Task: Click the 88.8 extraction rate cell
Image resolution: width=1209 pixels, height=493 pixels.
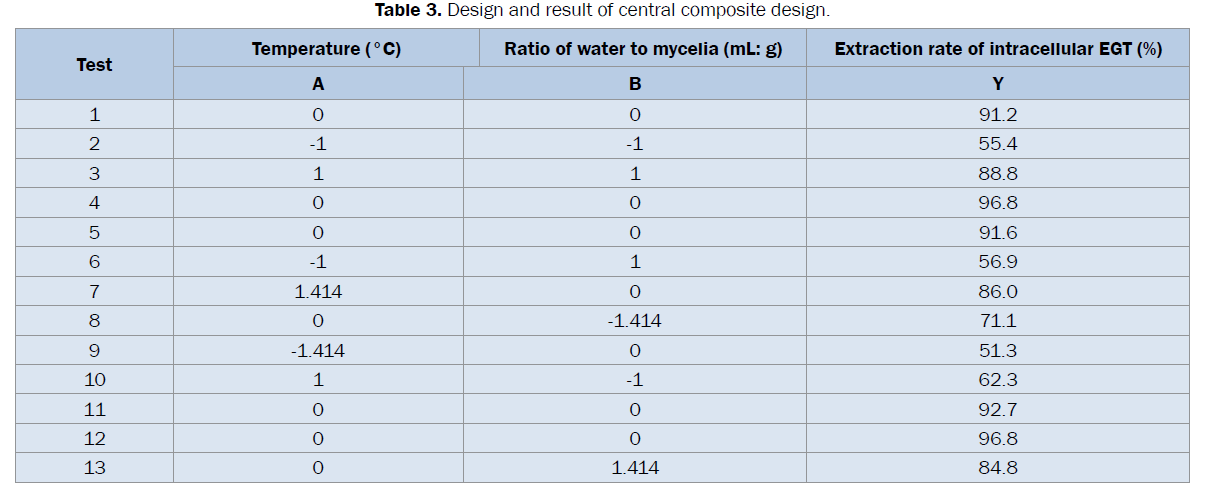Action: click(997, 173)
